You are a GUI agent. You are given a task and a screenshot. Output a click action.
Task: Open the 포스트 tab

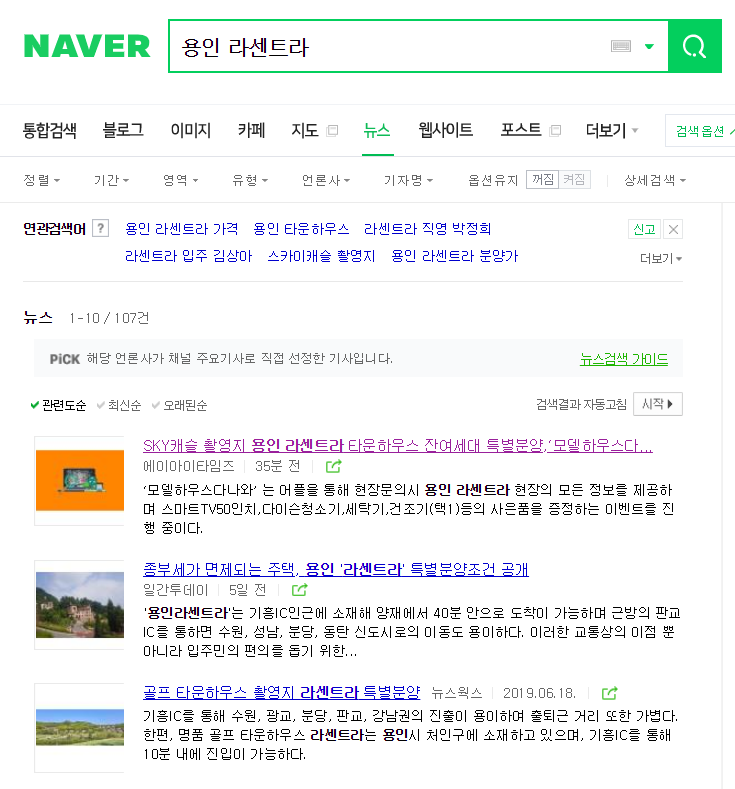click(521, 130)
